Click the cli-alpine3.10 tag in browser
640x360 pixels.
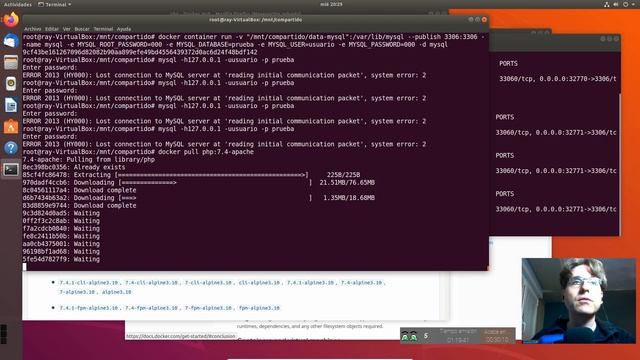259,282
